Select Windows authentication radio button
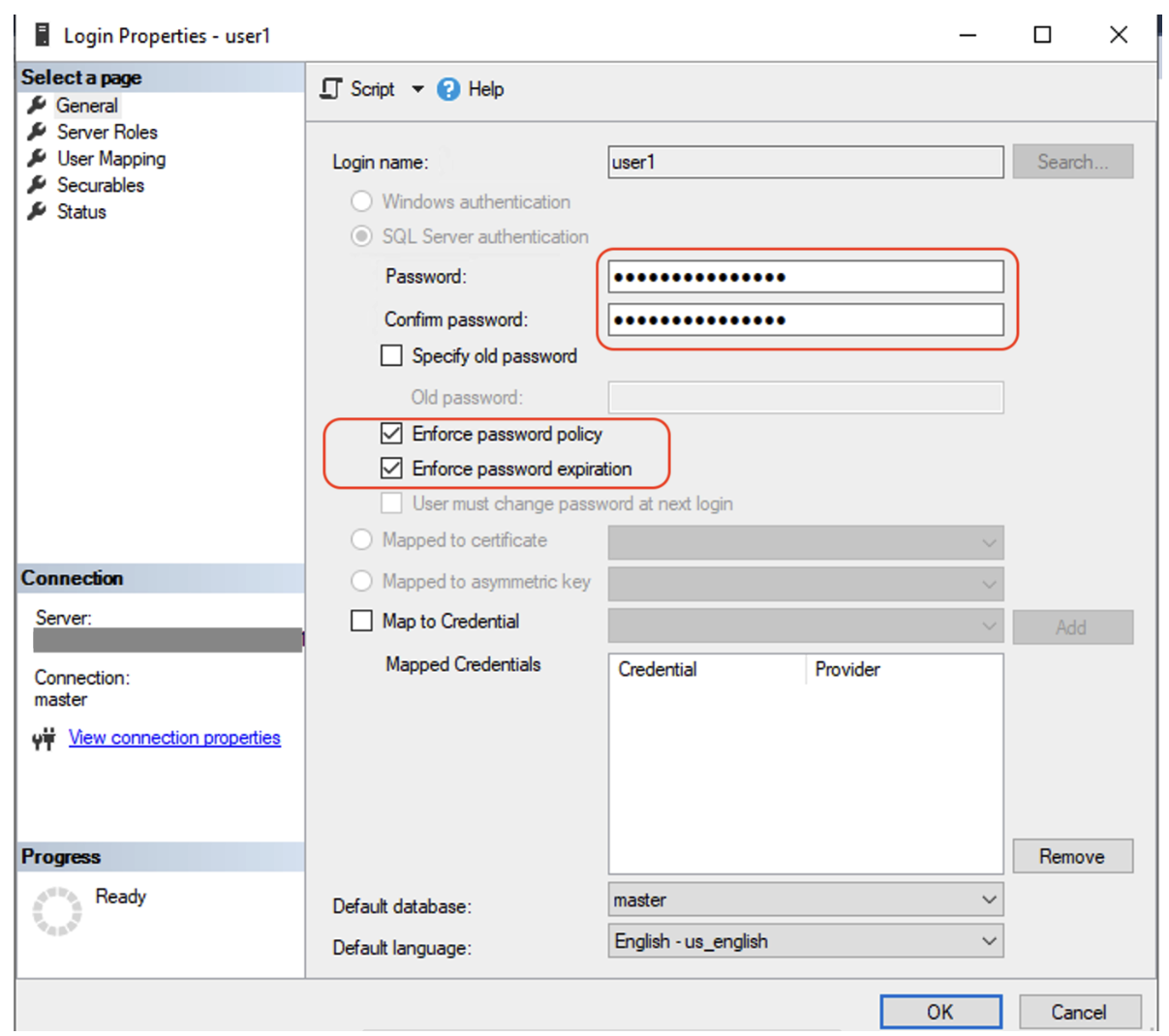The image size is (1169, 1036). click(x=361, y=201)
